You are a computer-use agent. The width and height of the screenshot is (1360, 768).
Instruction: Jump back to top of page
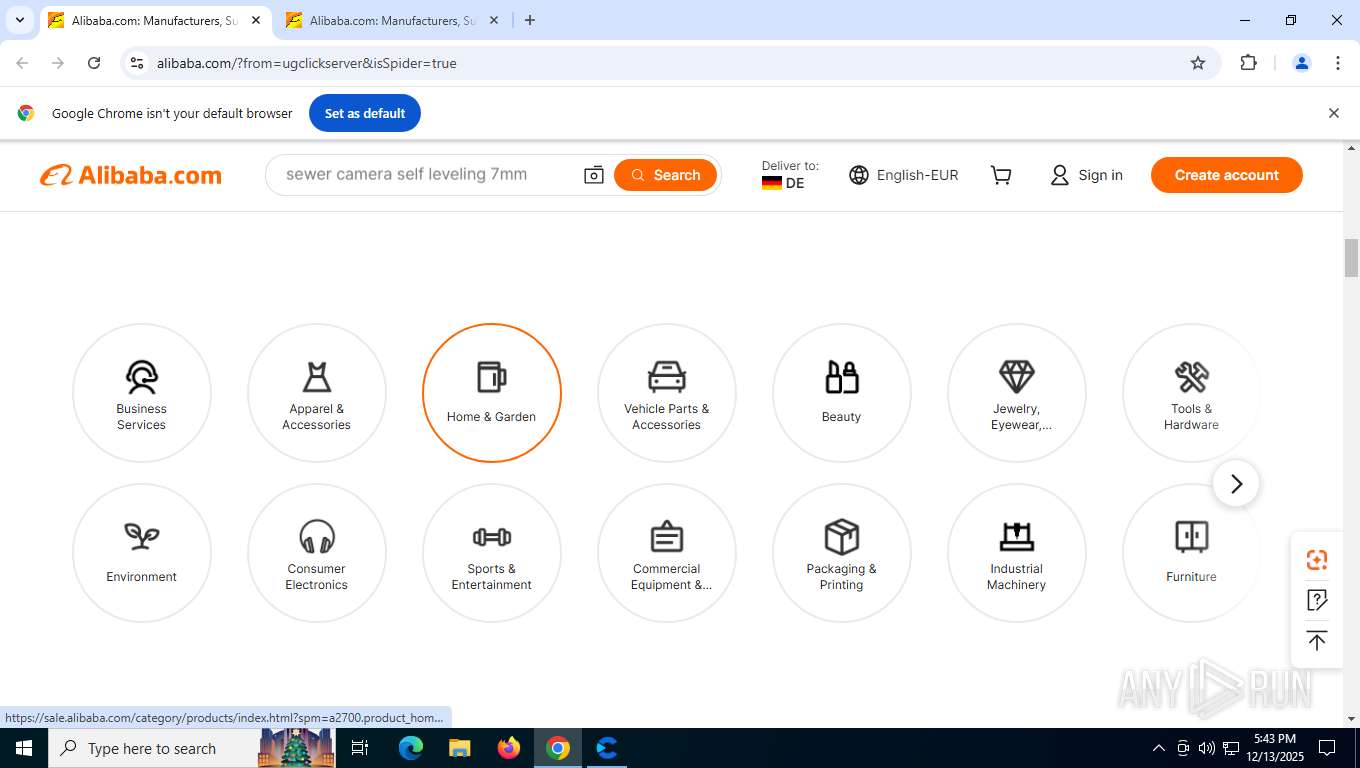click(1317, 640)
